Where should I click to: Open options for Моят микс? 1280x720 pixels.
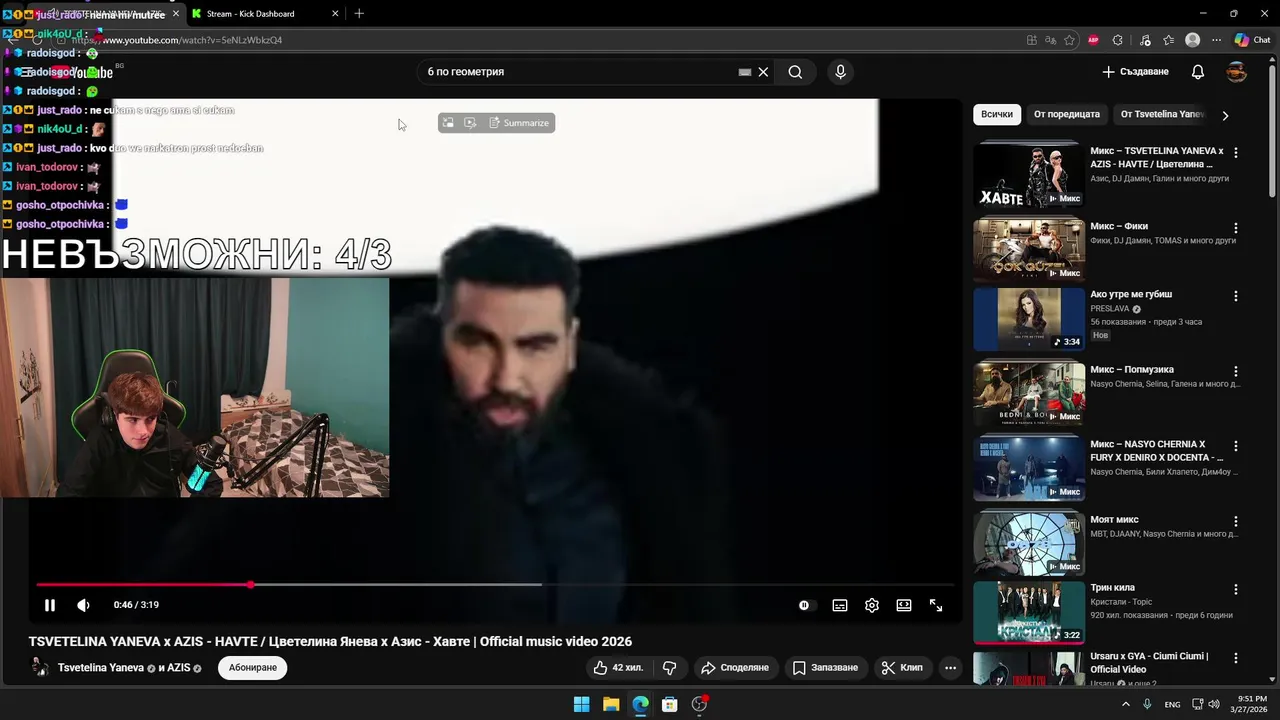(1236, 521)
